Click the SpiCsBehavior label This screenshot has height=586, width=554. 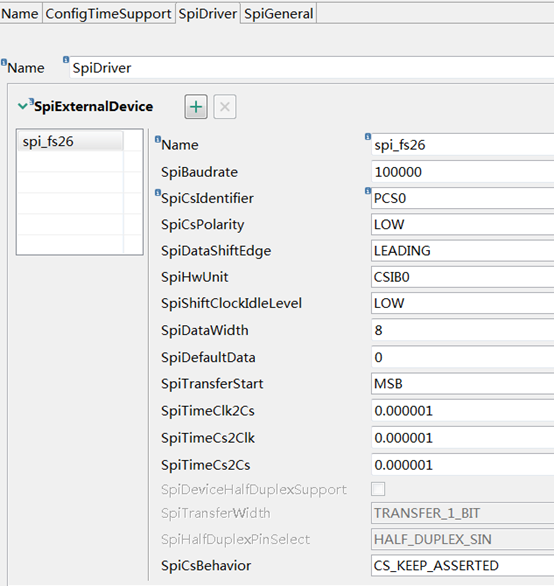(x=206, y=565)
